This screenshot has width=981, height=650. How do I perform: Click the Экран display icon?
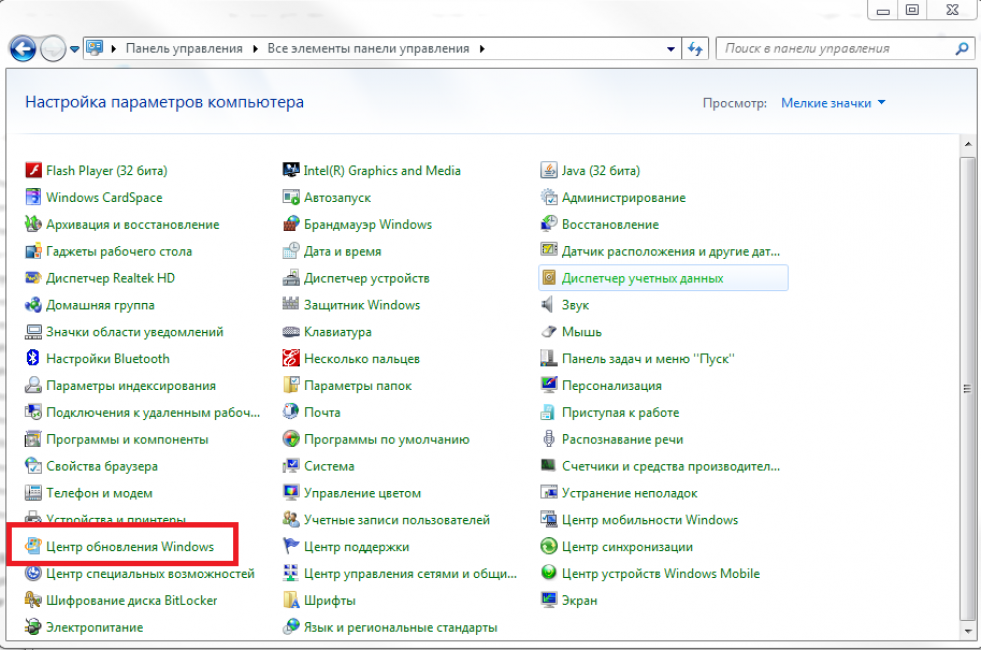click(x=549, y=601)
